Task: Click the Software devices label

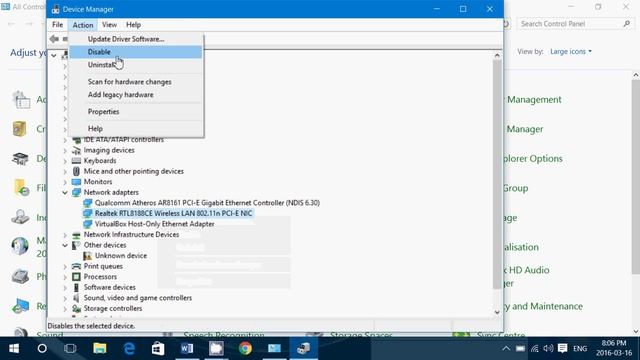Action: [x=110, y=287]
